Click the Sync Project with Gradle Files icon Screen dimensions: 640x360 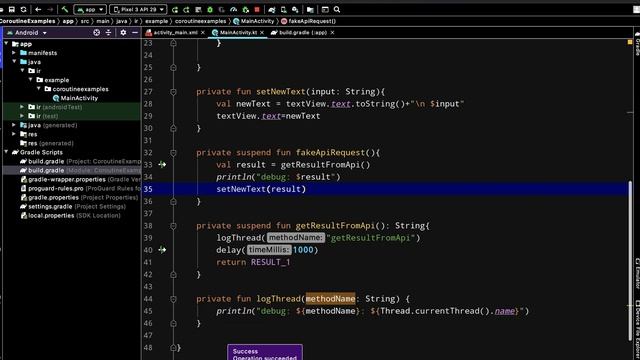point(272,9)
